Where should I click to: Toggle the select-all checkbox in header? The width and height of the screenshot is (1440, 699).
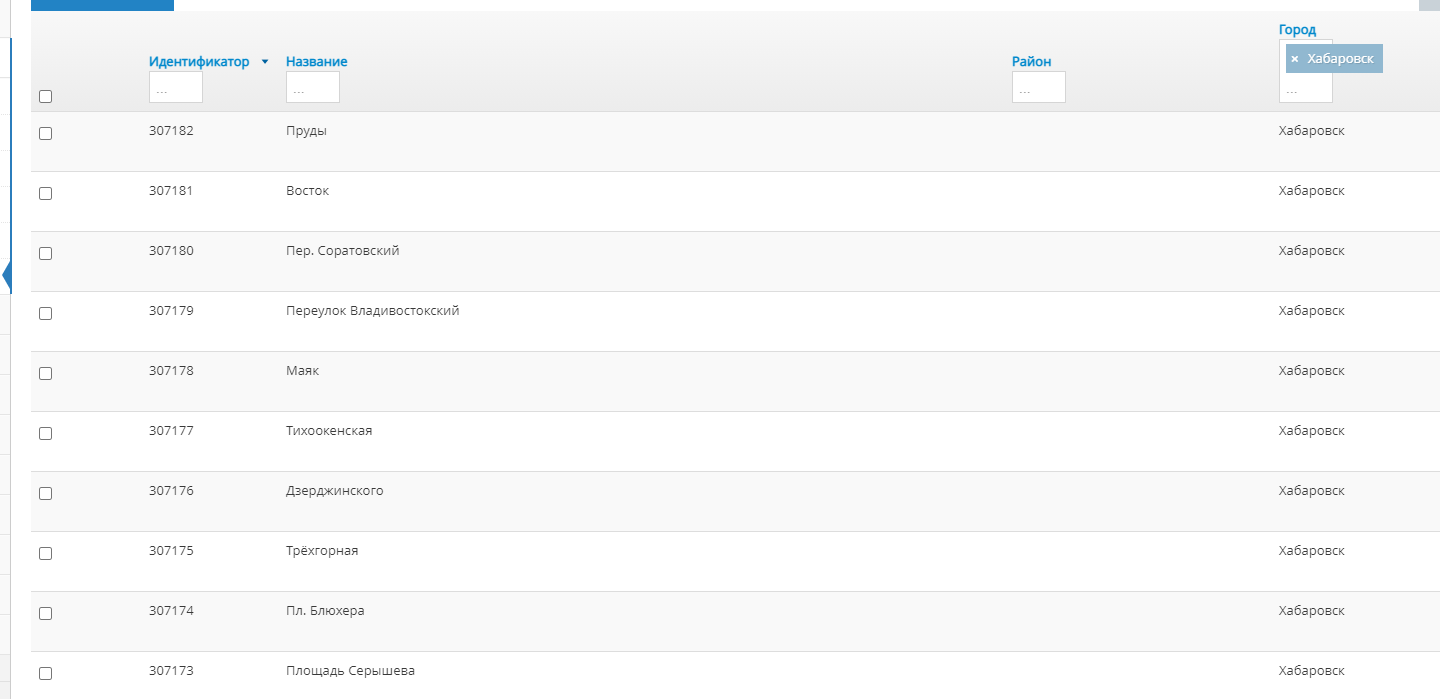point(45,97)
